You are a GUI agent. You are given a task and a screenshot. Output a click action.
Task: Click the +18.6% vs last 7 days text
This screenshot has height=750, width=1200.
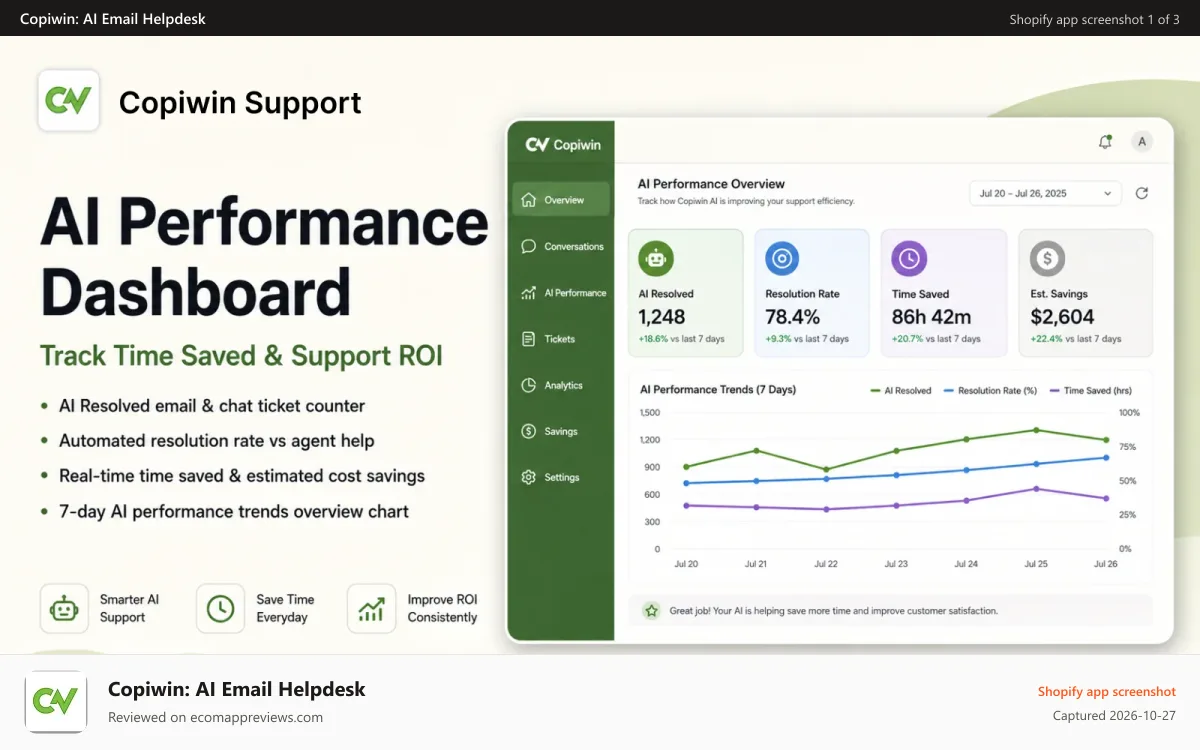click(x=683, y=339)
